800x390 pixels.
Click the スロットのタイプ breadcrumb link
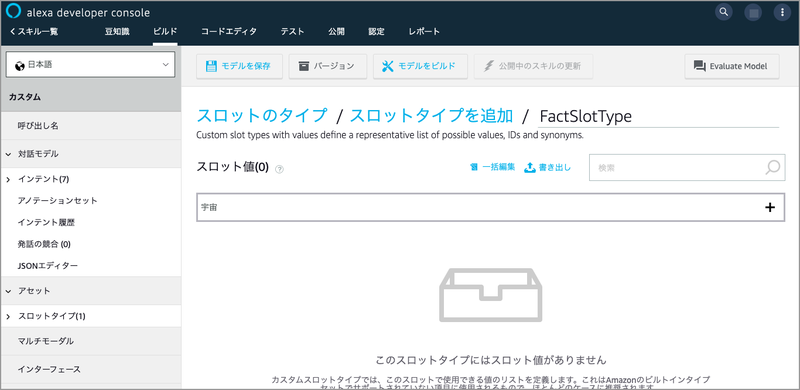[262, 116]
